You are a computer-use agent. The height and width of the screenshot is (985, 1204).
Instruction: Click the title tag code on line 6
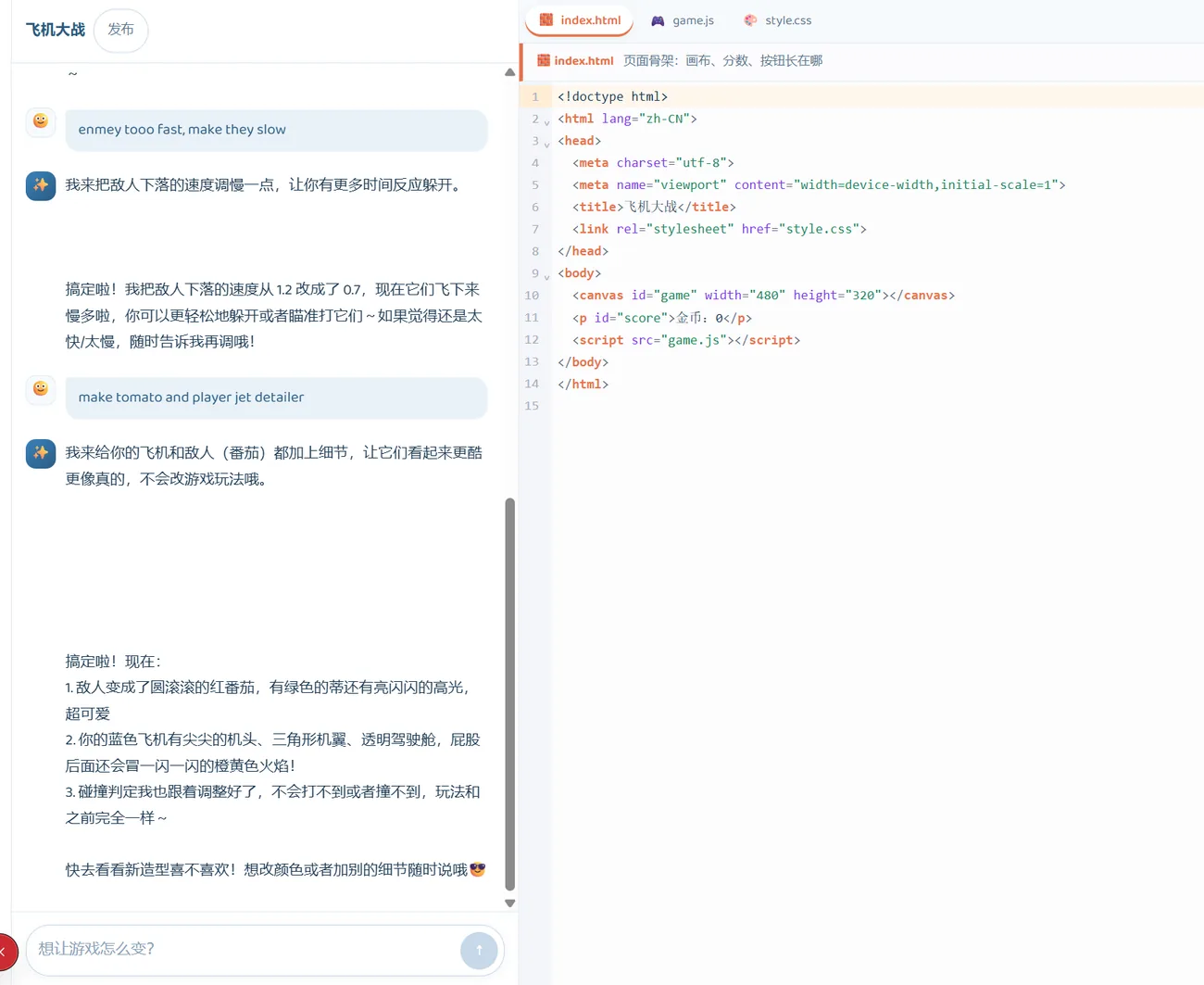tap(654, 207)
